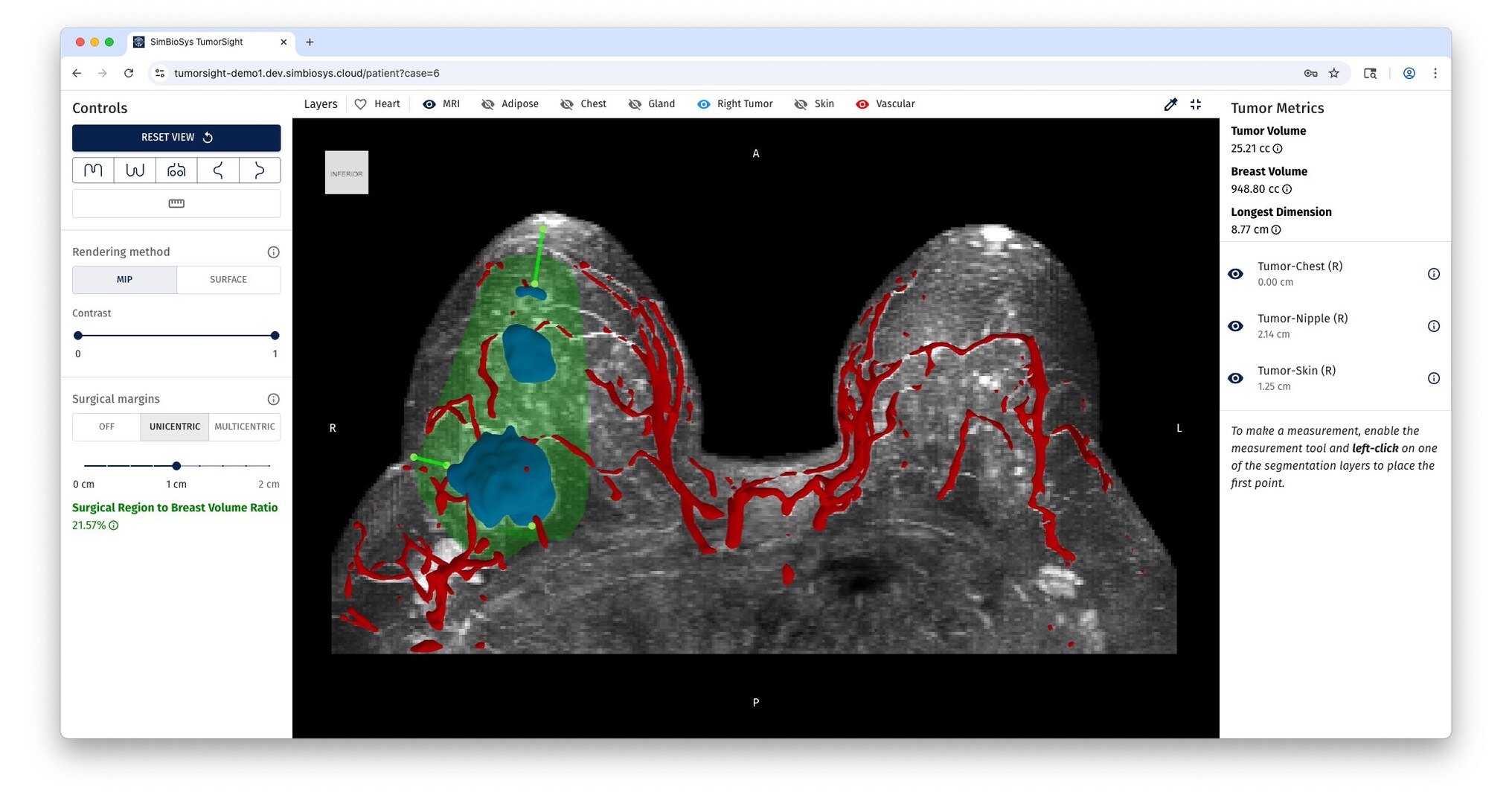Image resolution: width=1512 pixels, height=792 pixels.
Task: Switch rendering method to SURFACE
Action: click(x=228, y=279)
